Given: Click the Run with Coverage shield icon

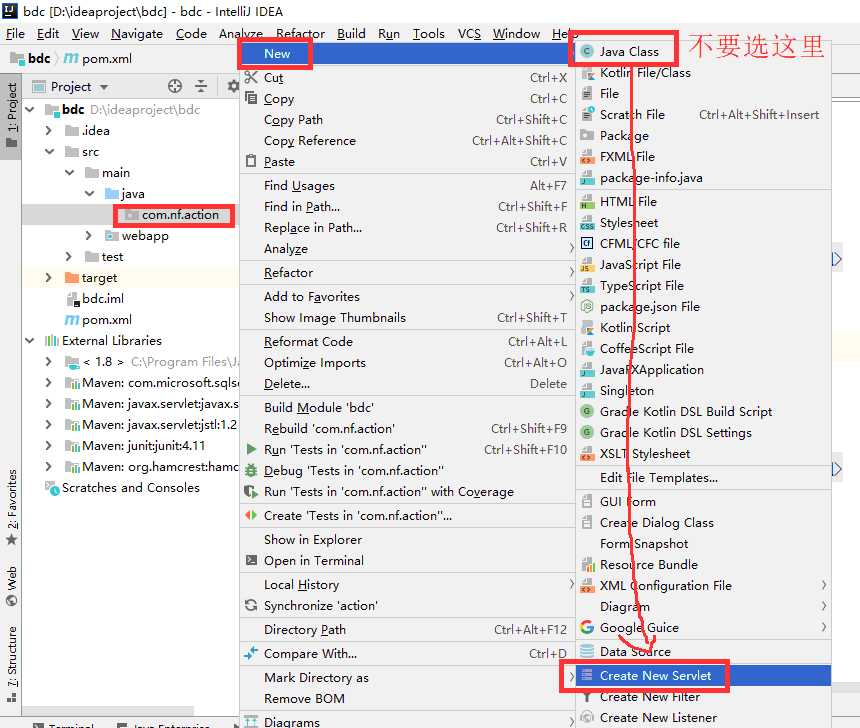Looking at the screenshot, I should 251,492.
